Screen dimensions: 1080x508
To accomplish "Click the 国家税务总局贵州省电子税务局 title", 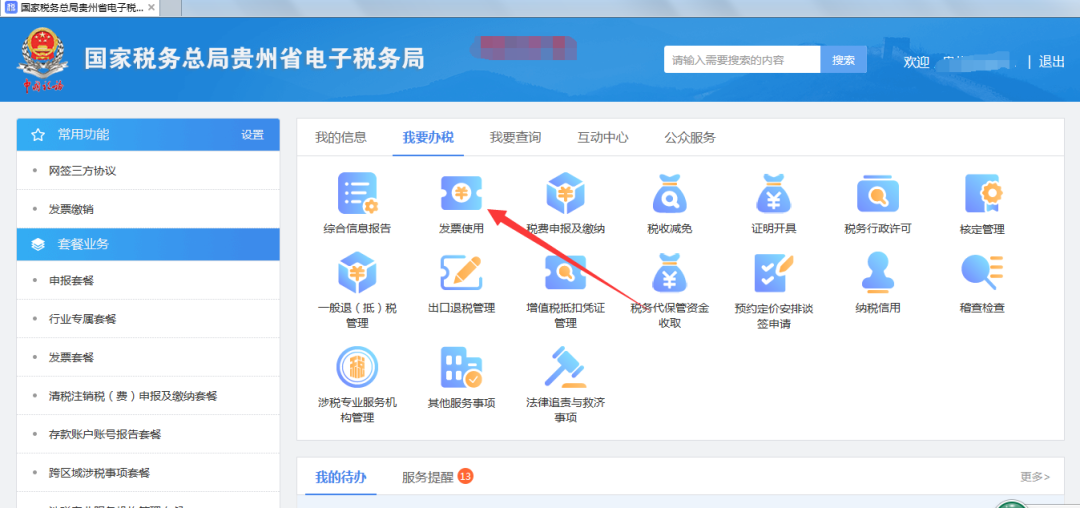I will [x=254, y=59].
